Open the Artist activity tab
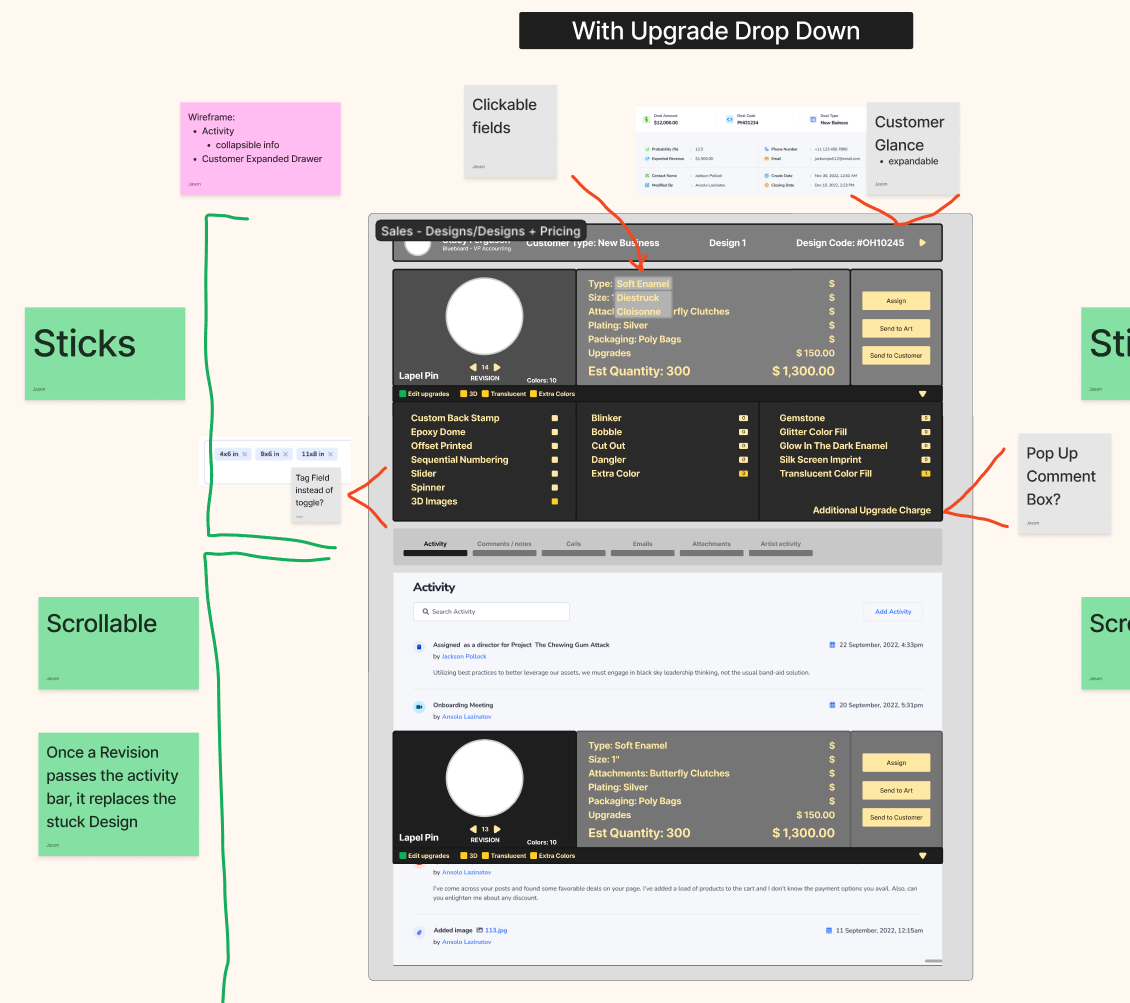Screen dimensions: 1130x1003 [x=781, y=548]
